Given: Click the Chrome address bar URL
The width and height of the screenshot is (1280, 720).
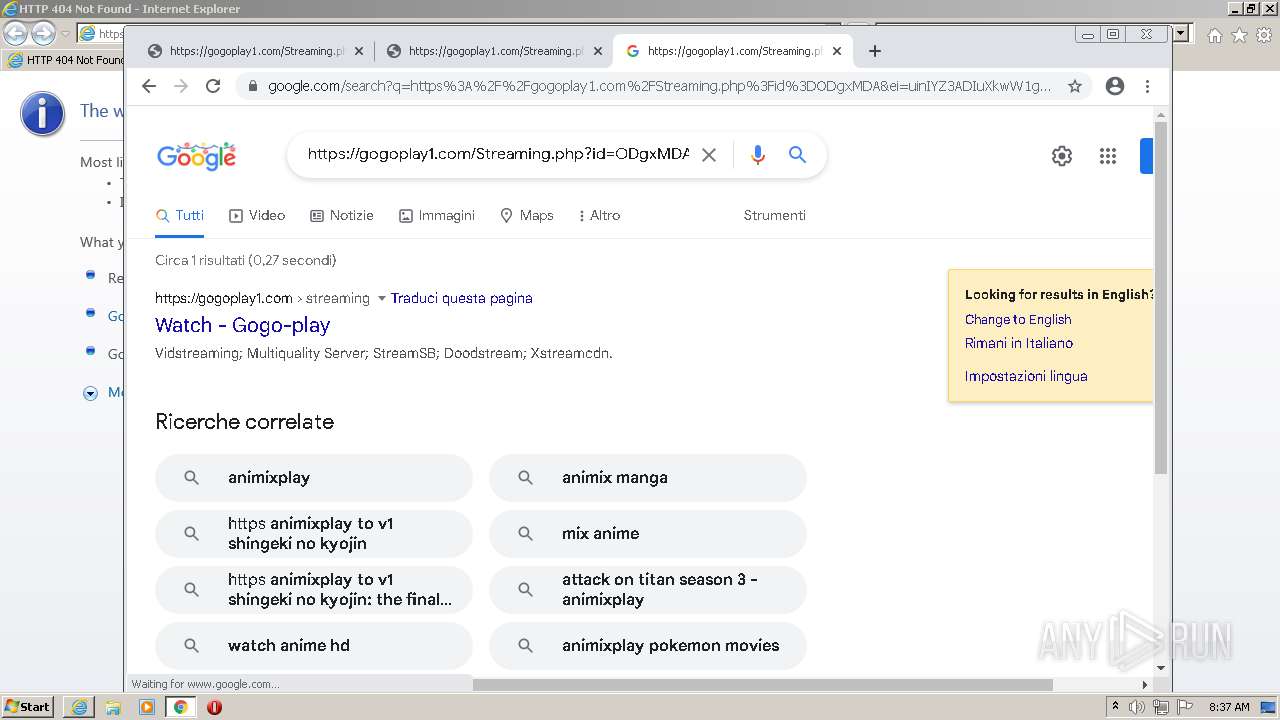Looking at the screenshot, I should click(x=659, y=86).
